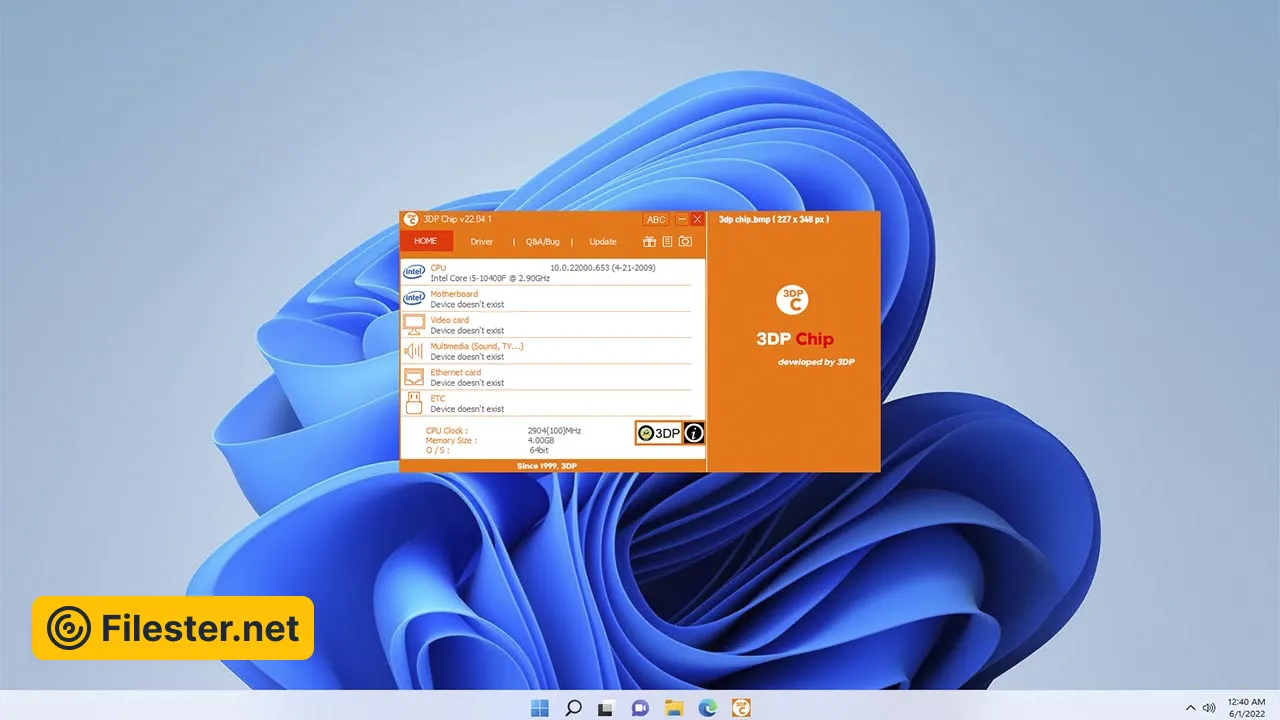Screen dimensions: 1280x720
Task: Click the taskbar volume speaker icon
Action: click(1209, 708)
